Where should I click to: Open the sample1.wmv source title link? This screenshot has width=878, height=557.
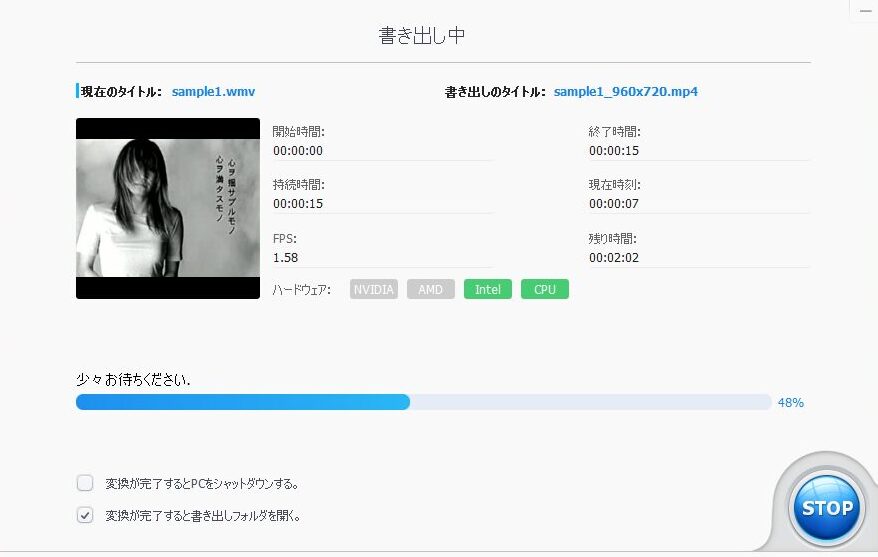click(x=213, y=91)
